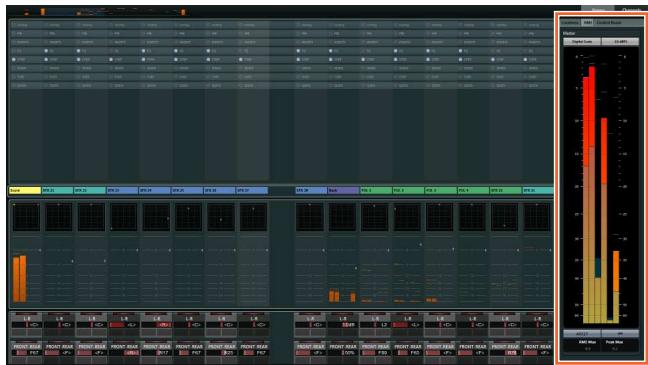Screen dimensions: 648x365
Task: Select the SFX 27 channel label
Action: (x=252, y=191)
